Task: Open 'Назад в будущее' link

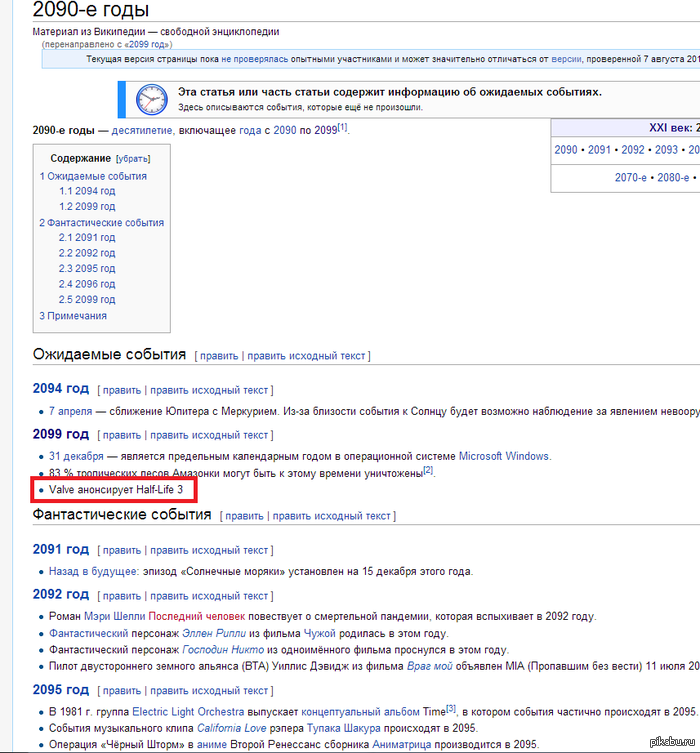Action: 93,572
